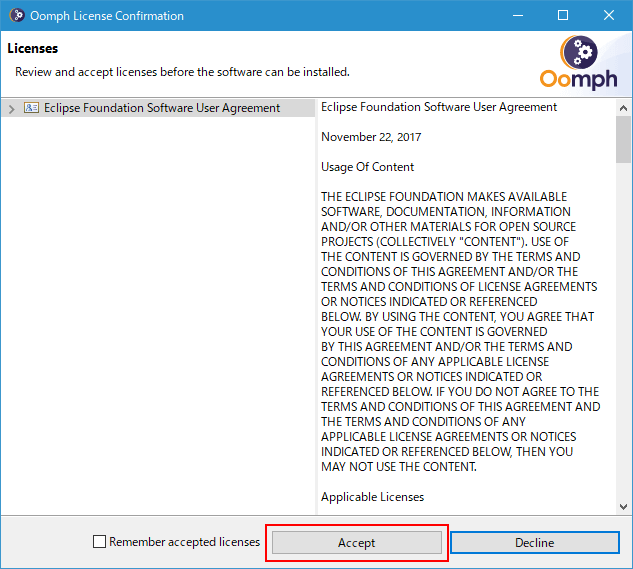Click the Oomph icon in the title bar

tap(17, 15)
